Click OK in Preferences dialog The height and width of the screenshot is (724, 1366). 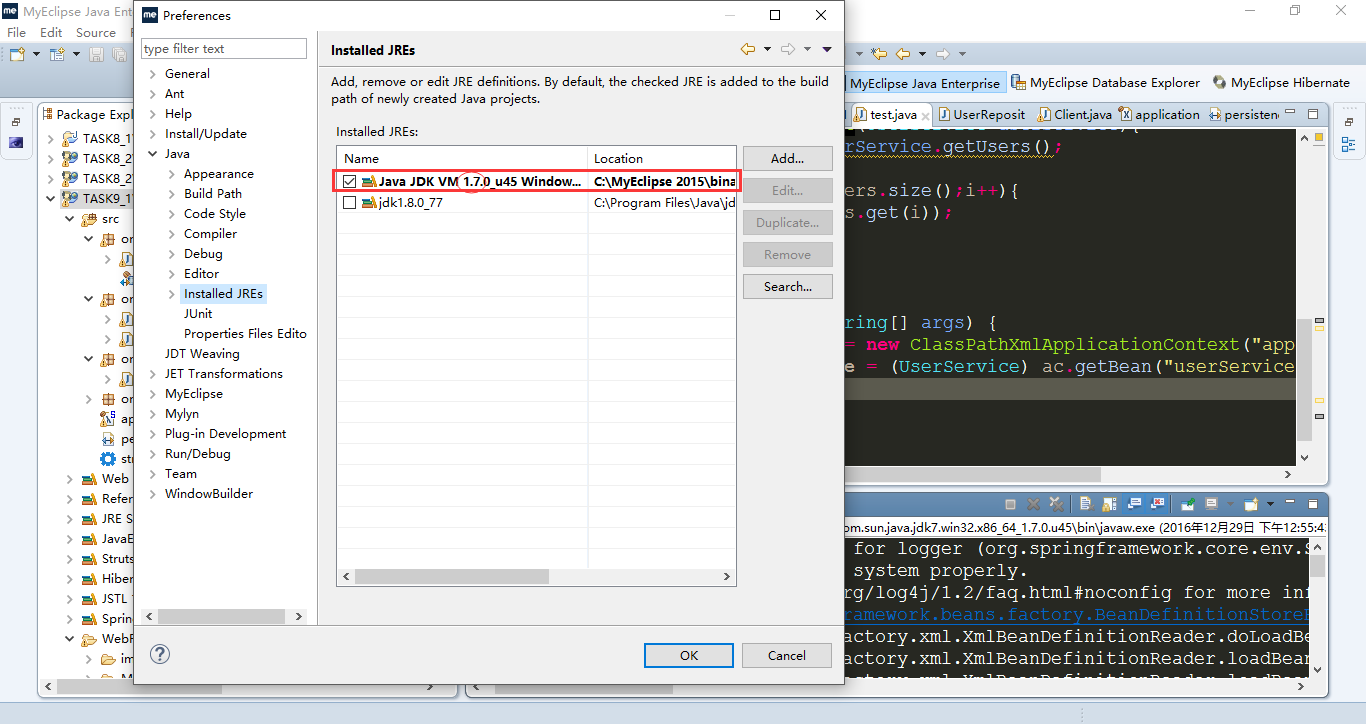click(689, 655)
